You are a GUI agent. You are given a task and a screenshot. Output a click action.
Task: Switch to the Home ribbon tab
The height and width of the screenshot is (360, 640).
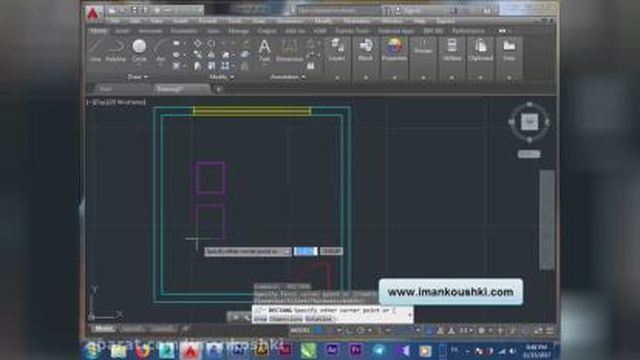pos(98,31)
